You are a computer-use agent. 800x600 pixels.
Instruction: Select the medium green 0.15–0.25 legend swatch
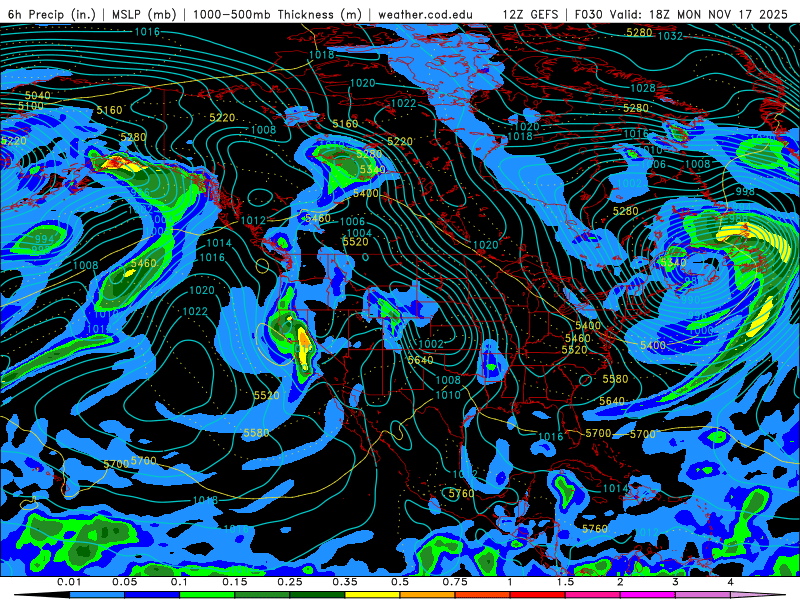[262, 595]
